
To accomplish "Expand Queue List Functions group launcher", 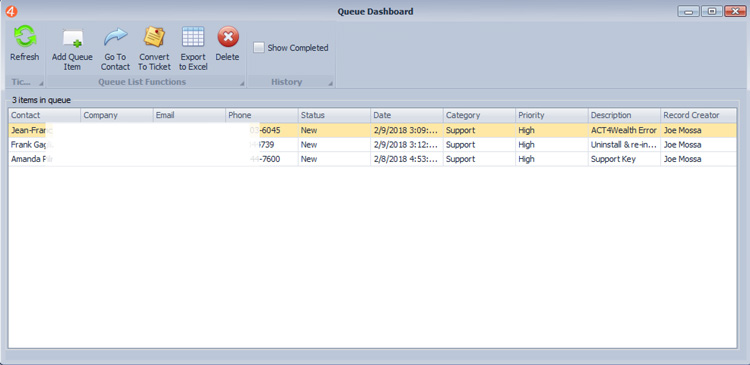I will 242,84.
